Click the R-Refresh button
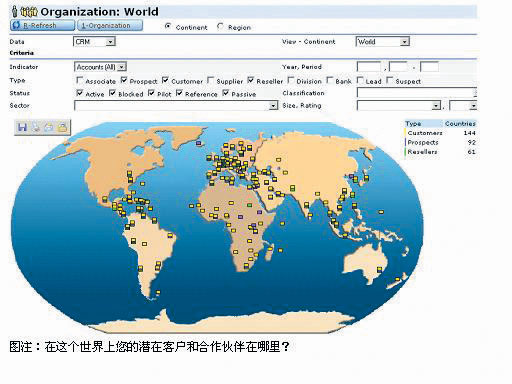The image size is (512, 384). coord(42,25)
